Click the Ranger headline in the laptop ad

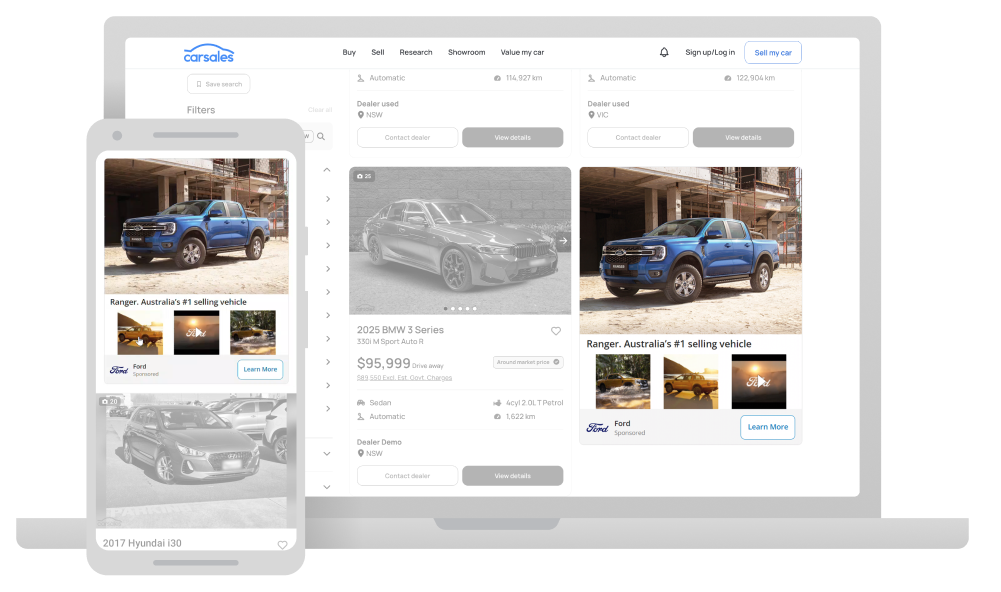pyautogui.click(x=669, y=344)
